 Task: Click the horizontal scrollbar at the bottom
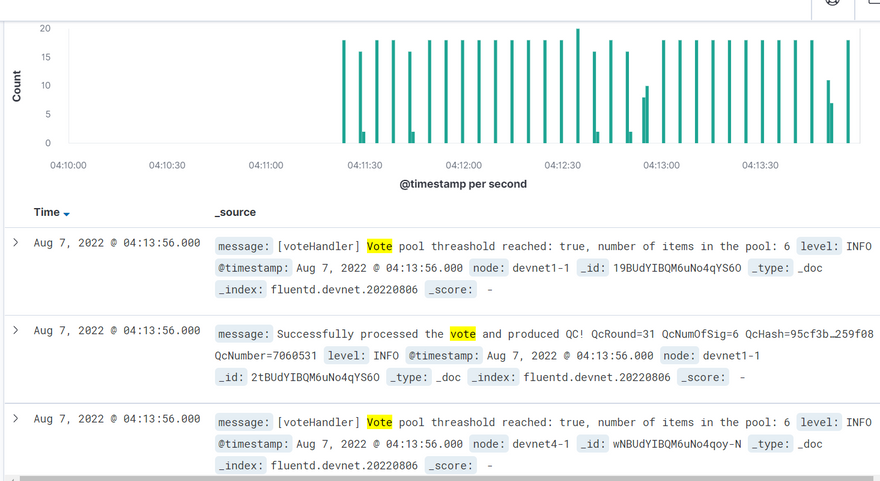click(x=440, y=478)
